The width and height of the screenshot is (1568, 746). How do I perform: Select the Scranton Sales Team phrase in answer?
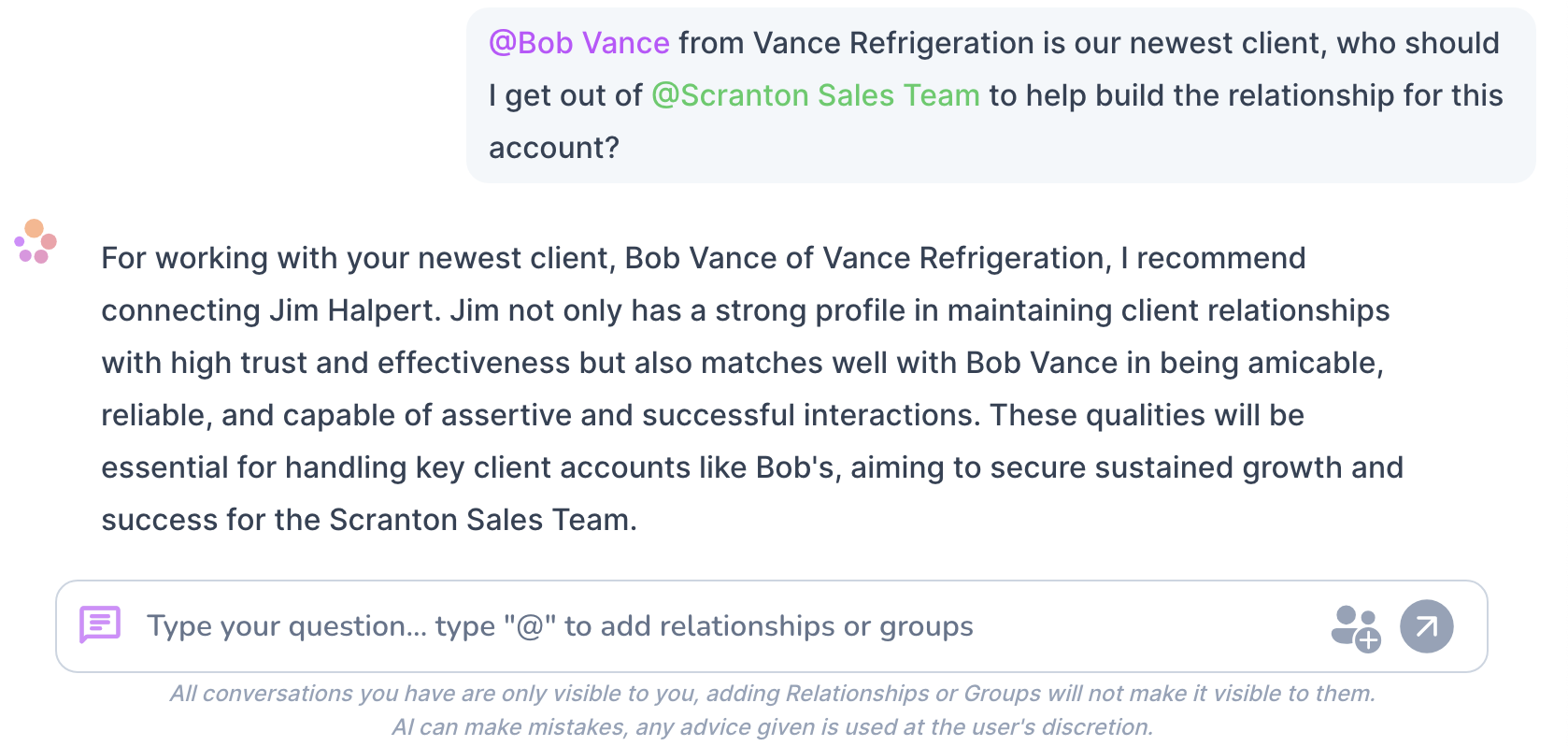pos(480,520)
